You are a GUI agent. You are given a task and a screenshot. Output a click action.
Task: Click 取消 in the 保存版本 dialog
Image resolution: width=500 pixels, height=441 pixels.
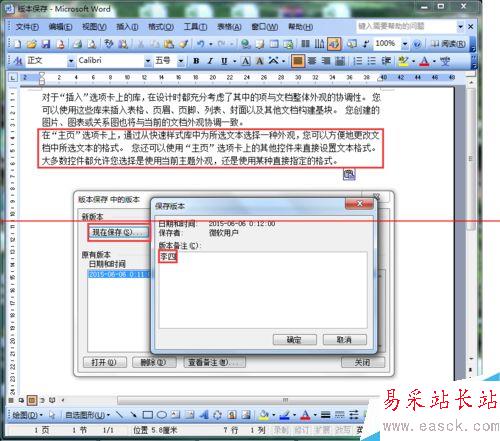tap(345, 340)
